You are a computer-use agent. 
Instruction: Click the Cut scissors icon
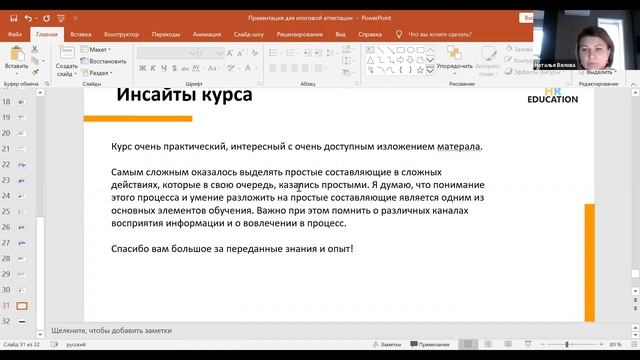point(35,49)
